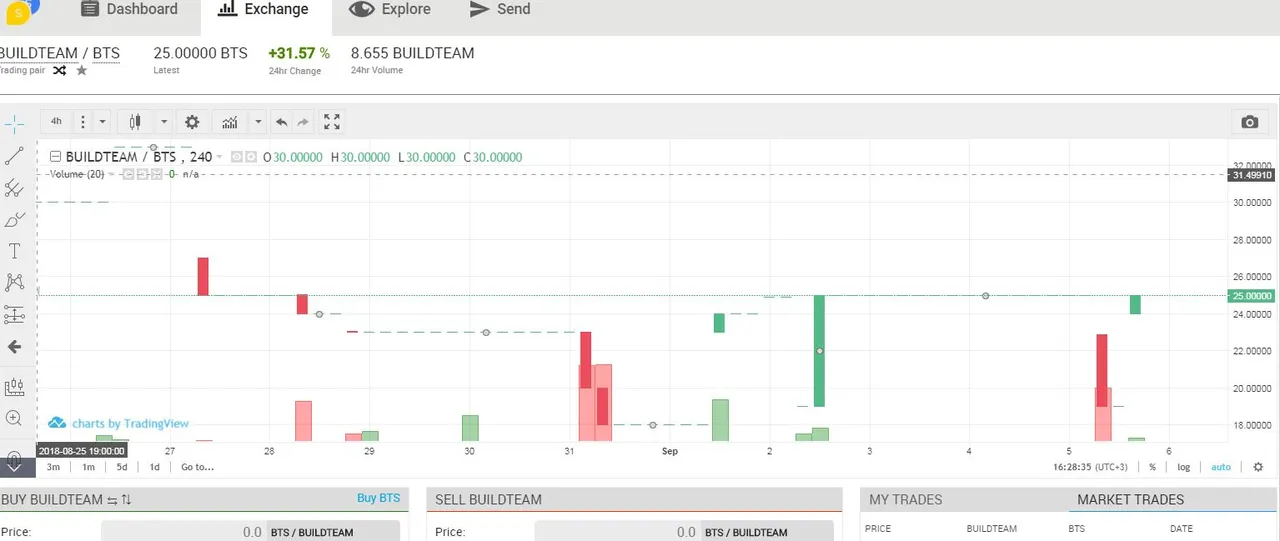Star the BUILDTEAM / BTS pair as favorite
The width and height of the screenshot is (1280, 541).
[82, 71]
